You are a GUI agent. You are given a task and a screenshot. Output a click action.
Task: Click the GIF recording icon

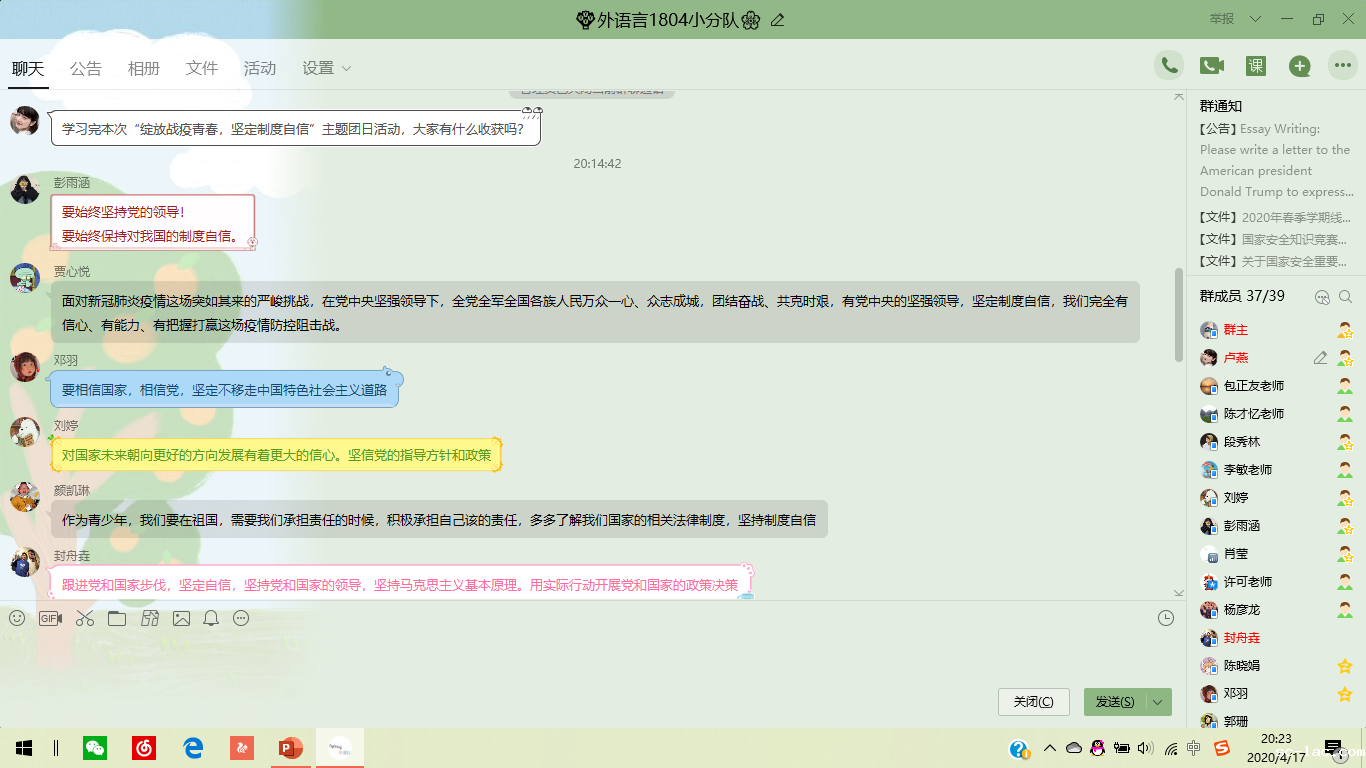pos(50,618)
